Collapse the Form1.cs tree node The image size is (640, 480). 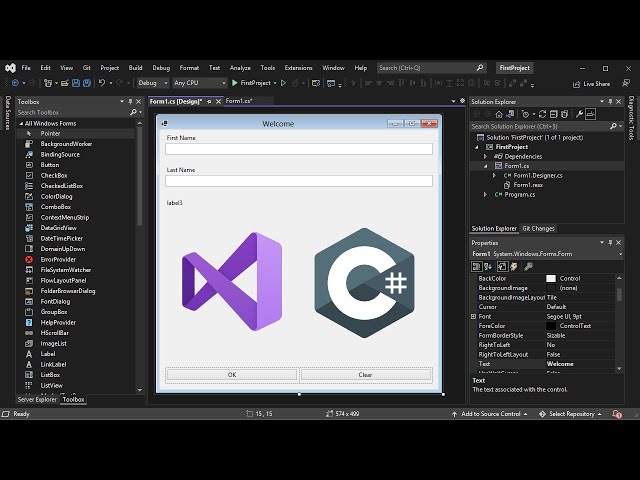point(486,166)
